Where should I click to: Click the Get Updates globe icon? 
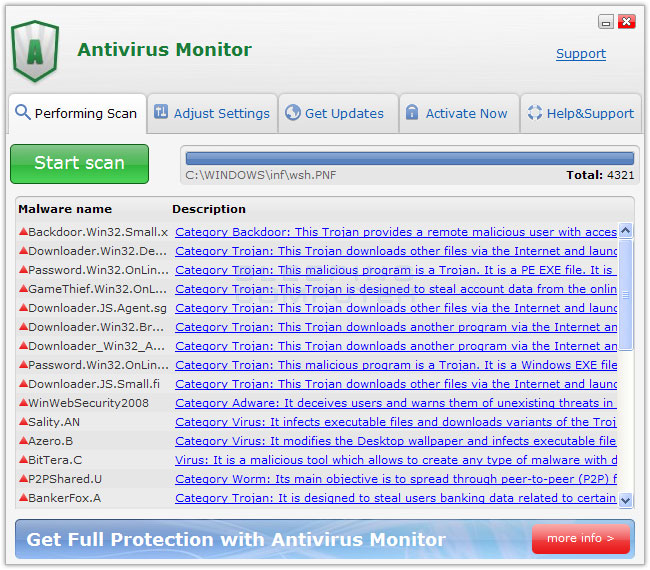pyautogui.click(x=293, y=112)
